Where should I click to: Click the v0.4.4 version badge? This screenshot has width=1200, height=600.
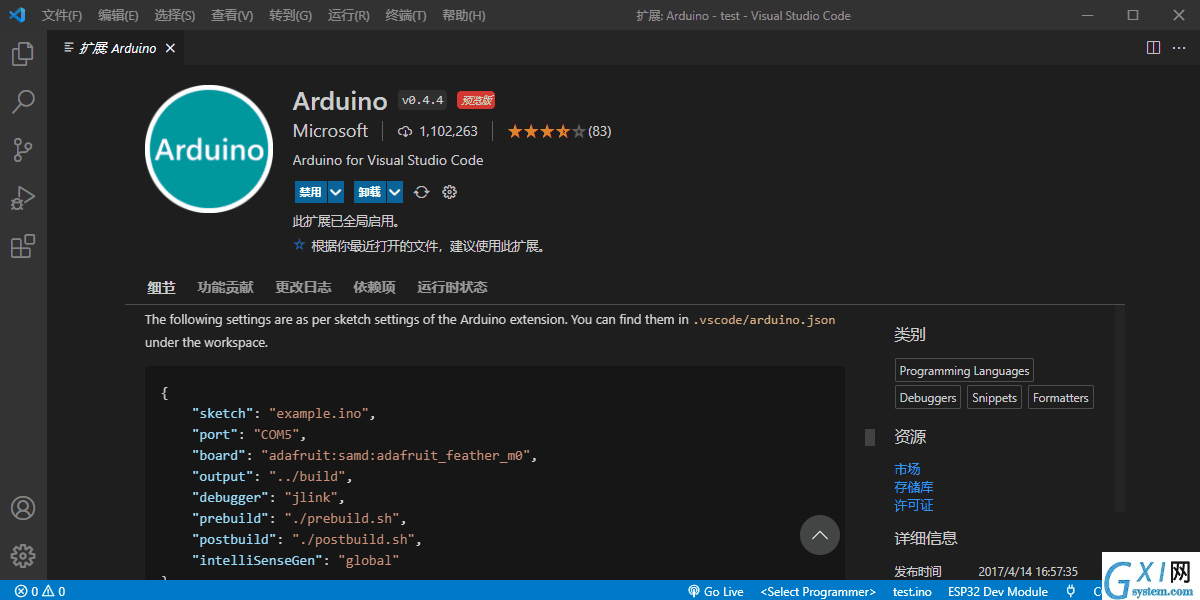(422, 100)
